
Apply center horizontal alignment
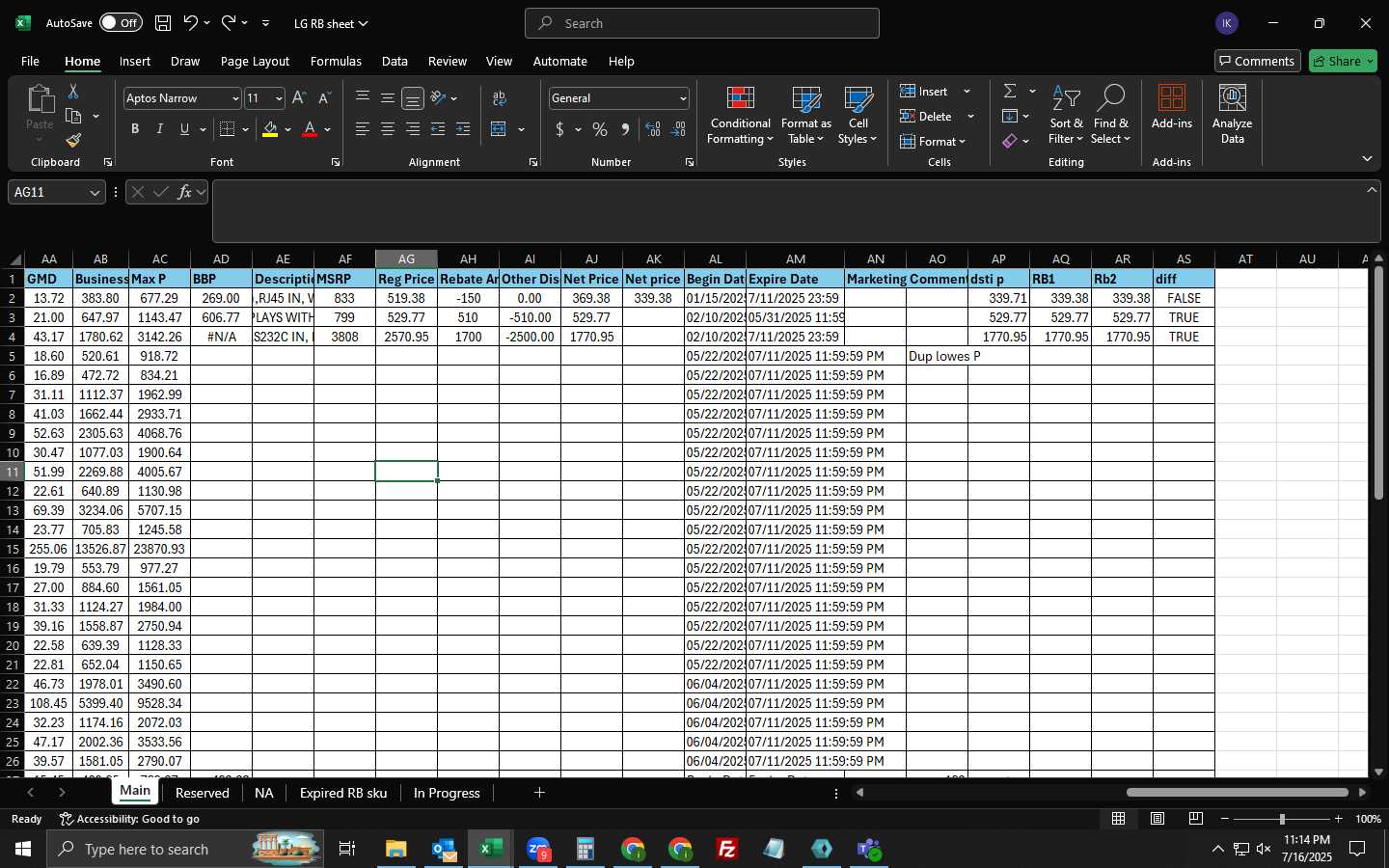(x=388, y=129)
